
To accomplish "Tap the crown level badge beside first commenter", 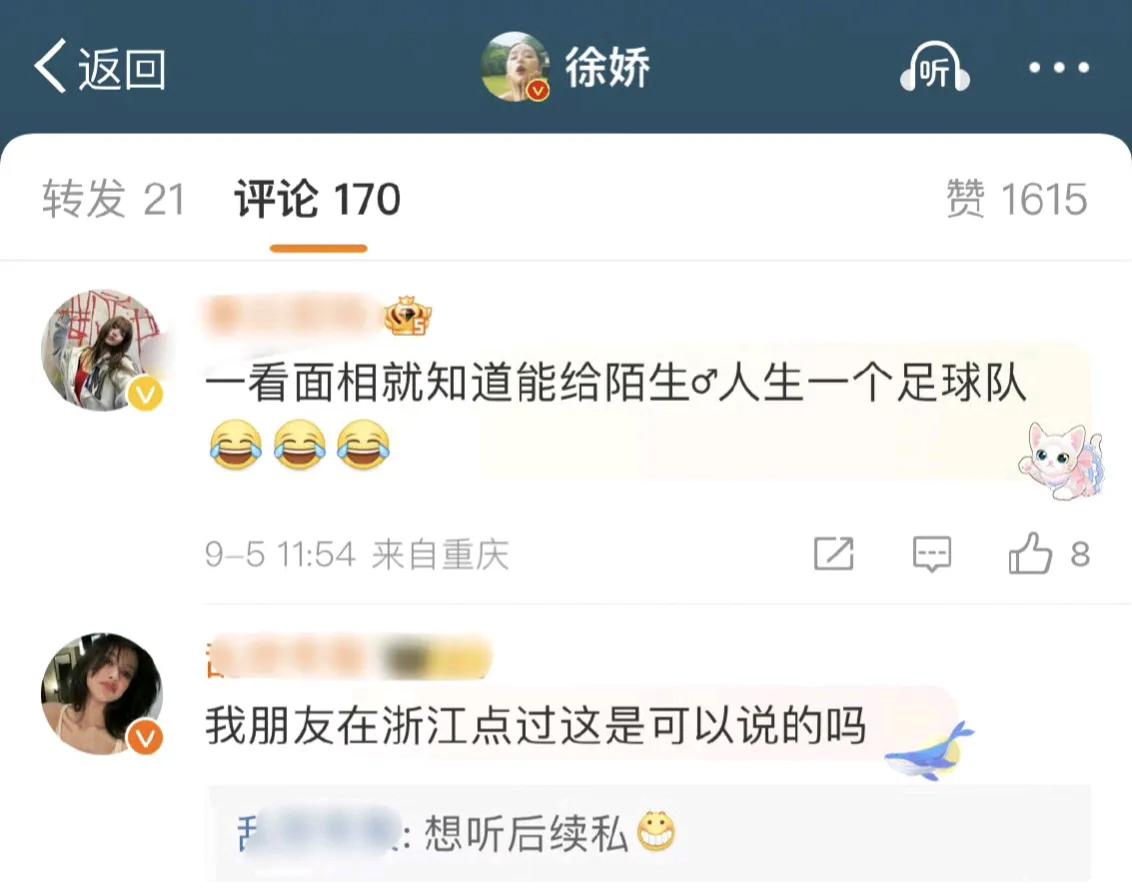I will click(x=408, y=316).
